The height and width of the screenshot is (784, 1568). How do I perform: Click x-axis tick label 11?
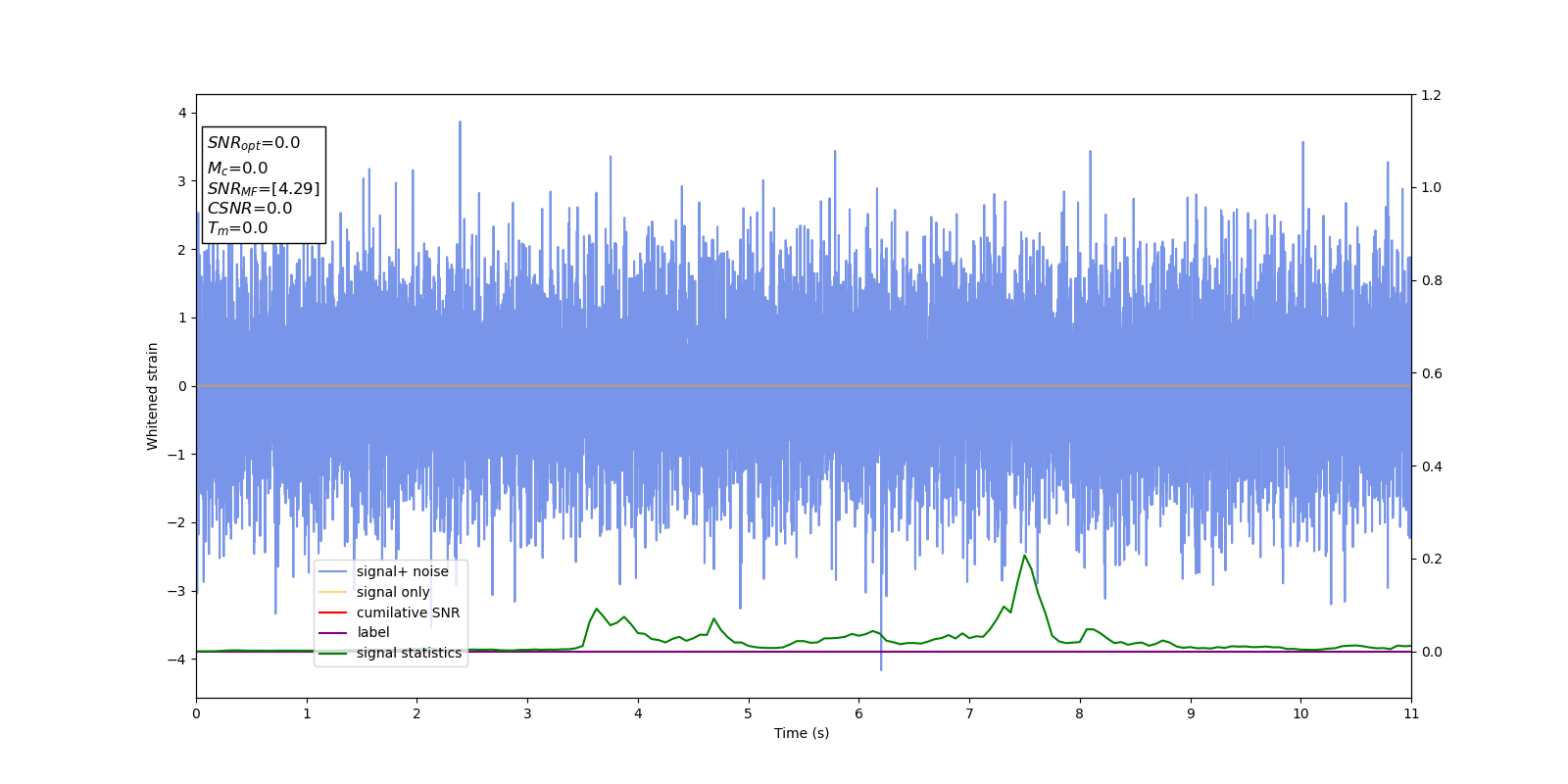click(1411, 713)
